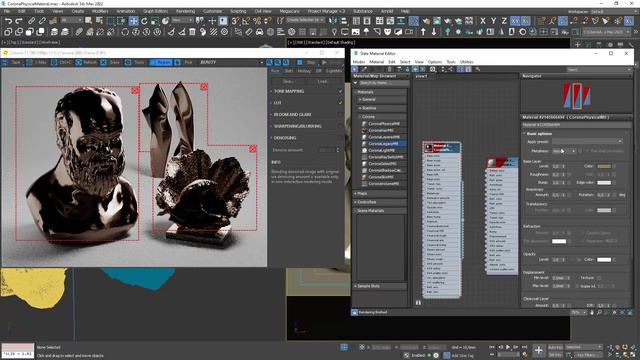Click the tree icon in second toolbar row
The height and width of the screenshot is (360, 640).
pos(447,31)
